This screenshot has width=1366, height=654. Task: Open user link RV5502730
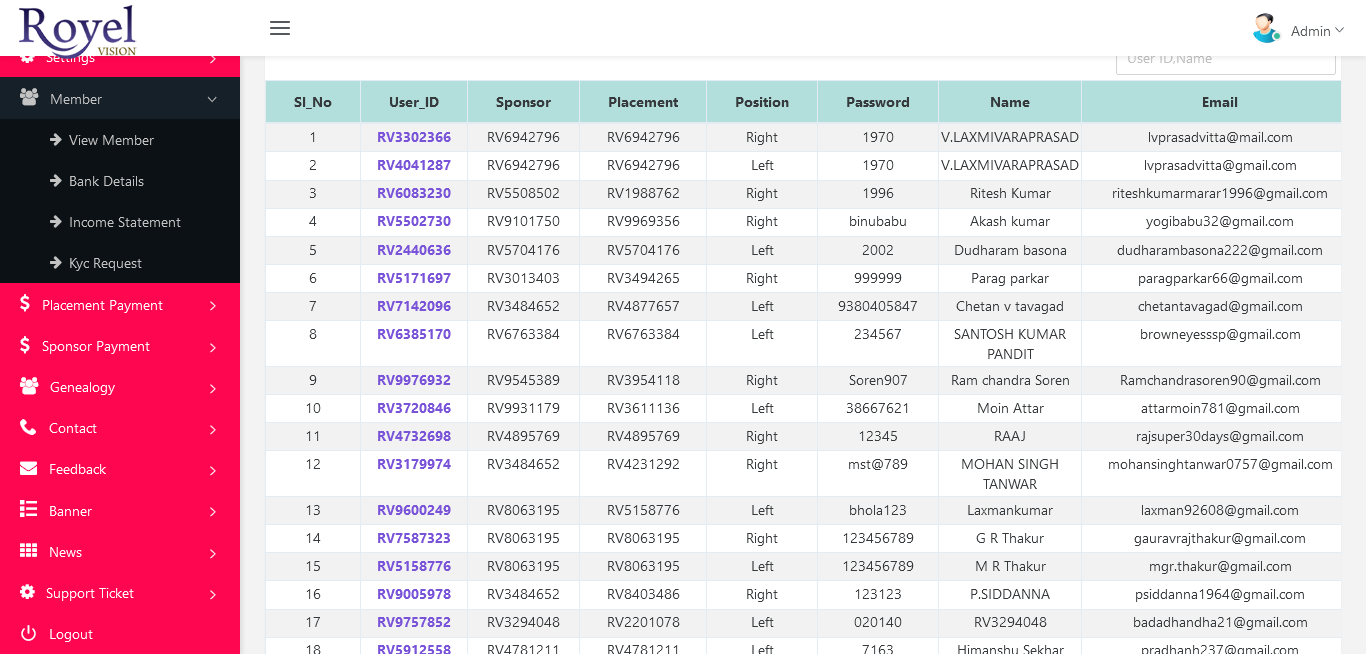414,221
